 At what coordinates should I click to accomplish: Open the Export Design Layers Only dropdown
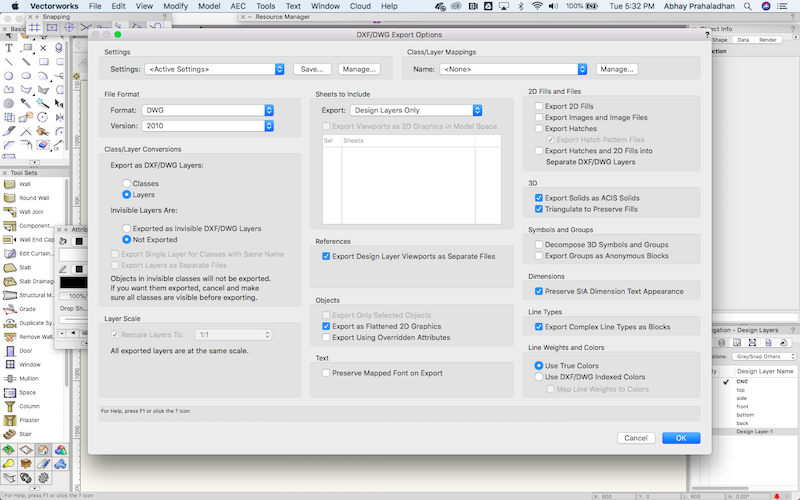(416, 110)
